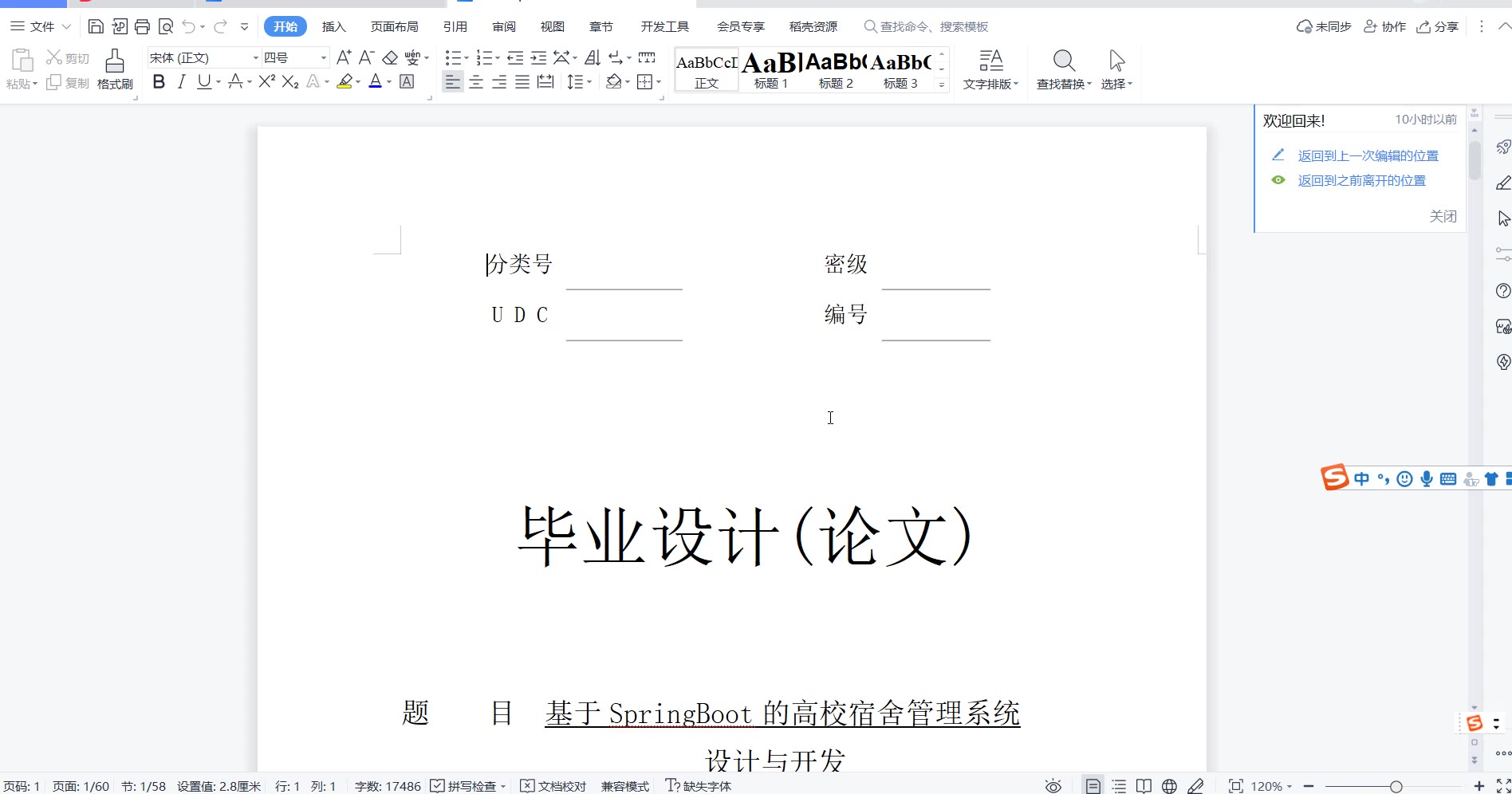
Task: Click the Undo arrow
Action: click(189, 27)
